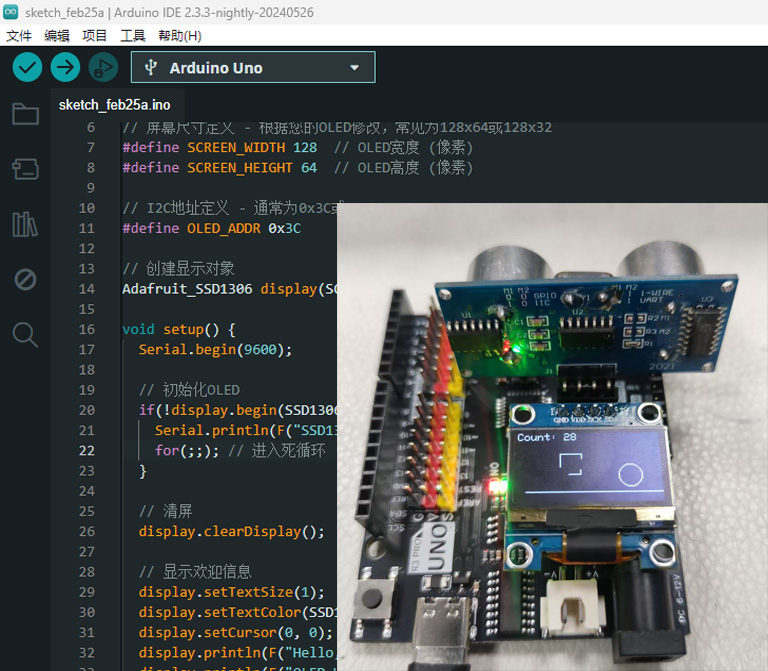
Task: Click the Upload arrow button
Action: (65, 67)
